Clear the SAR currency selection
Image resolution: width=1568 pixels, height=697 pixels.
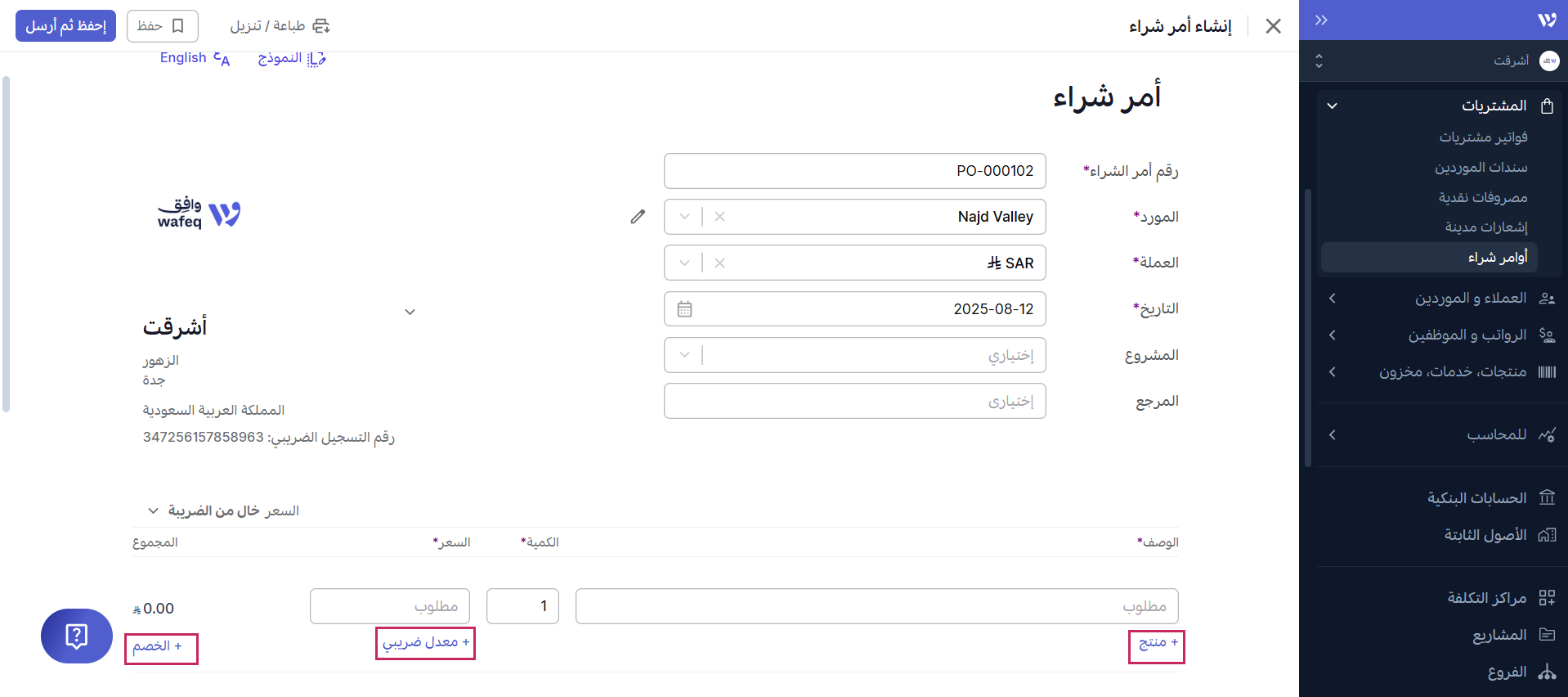coord(719,263)
